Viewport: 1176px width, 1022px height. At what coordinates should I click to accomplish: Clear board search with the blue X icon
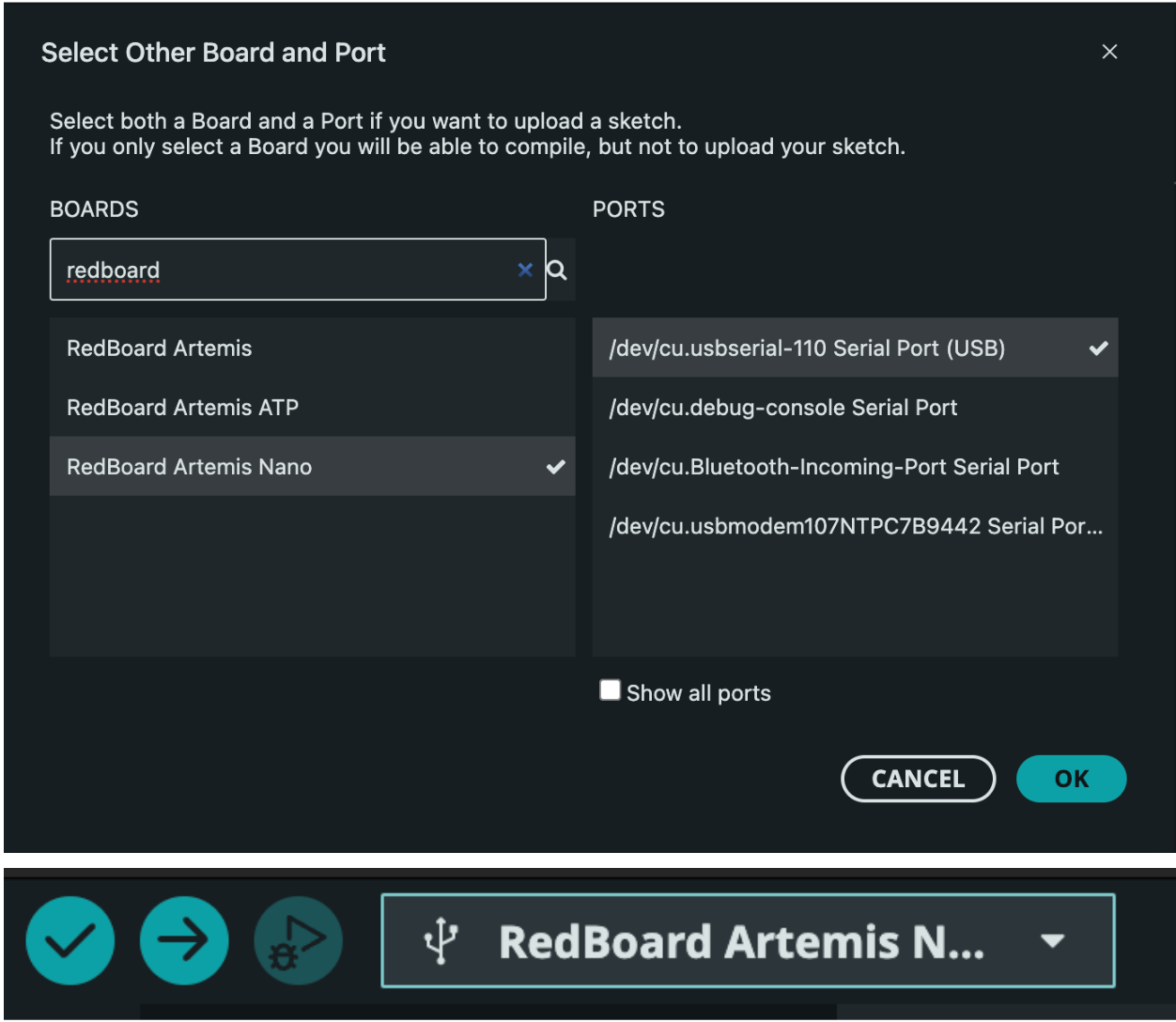coord(525,271)
